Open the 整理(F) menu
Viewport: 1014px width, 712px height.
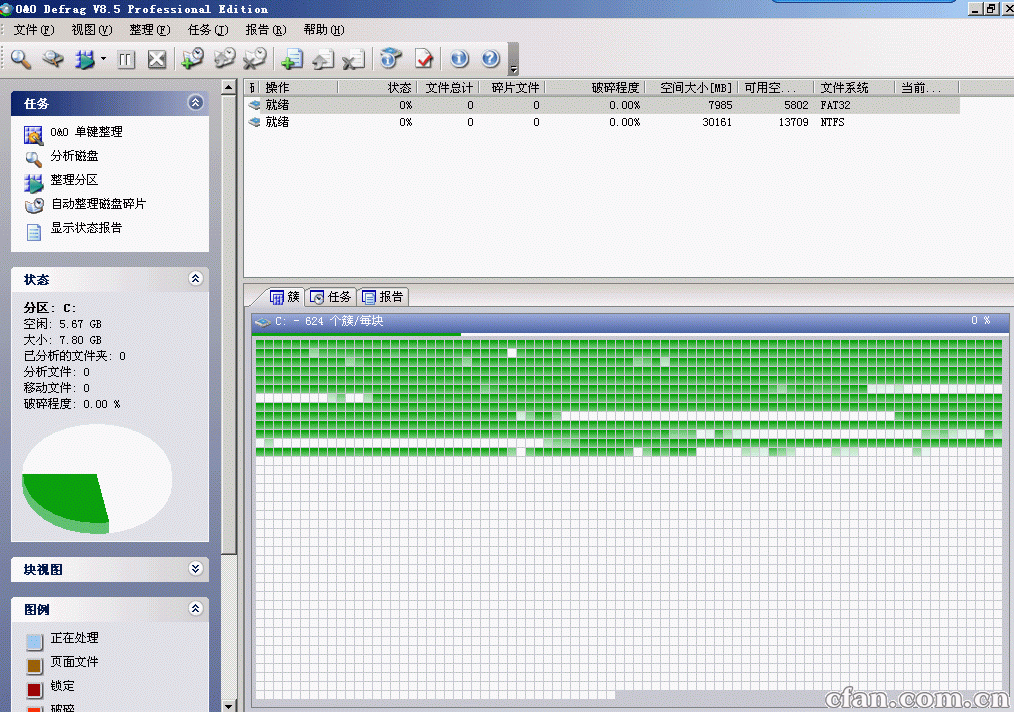(x=150, y=30)
